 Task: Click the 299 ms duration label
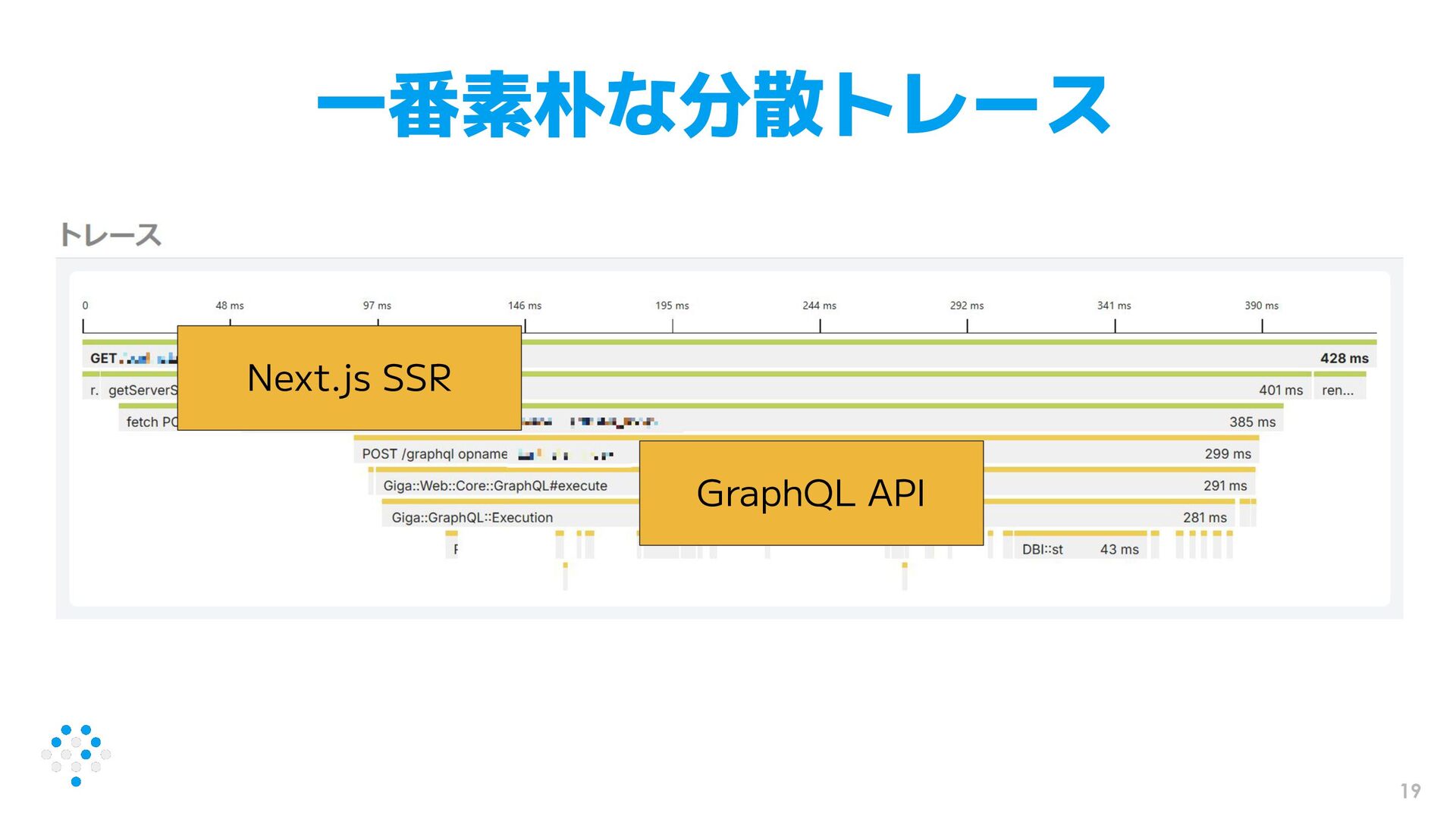tap(1227, 453)
